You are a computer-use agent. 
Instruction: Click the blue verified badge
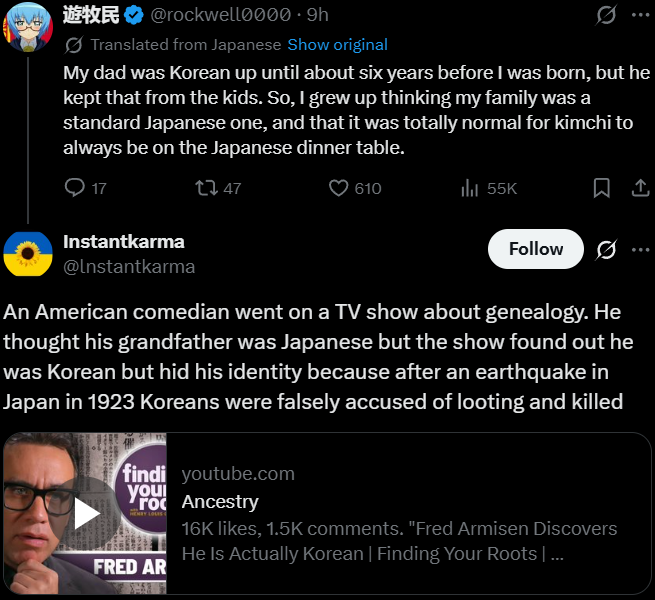[135, 15]
